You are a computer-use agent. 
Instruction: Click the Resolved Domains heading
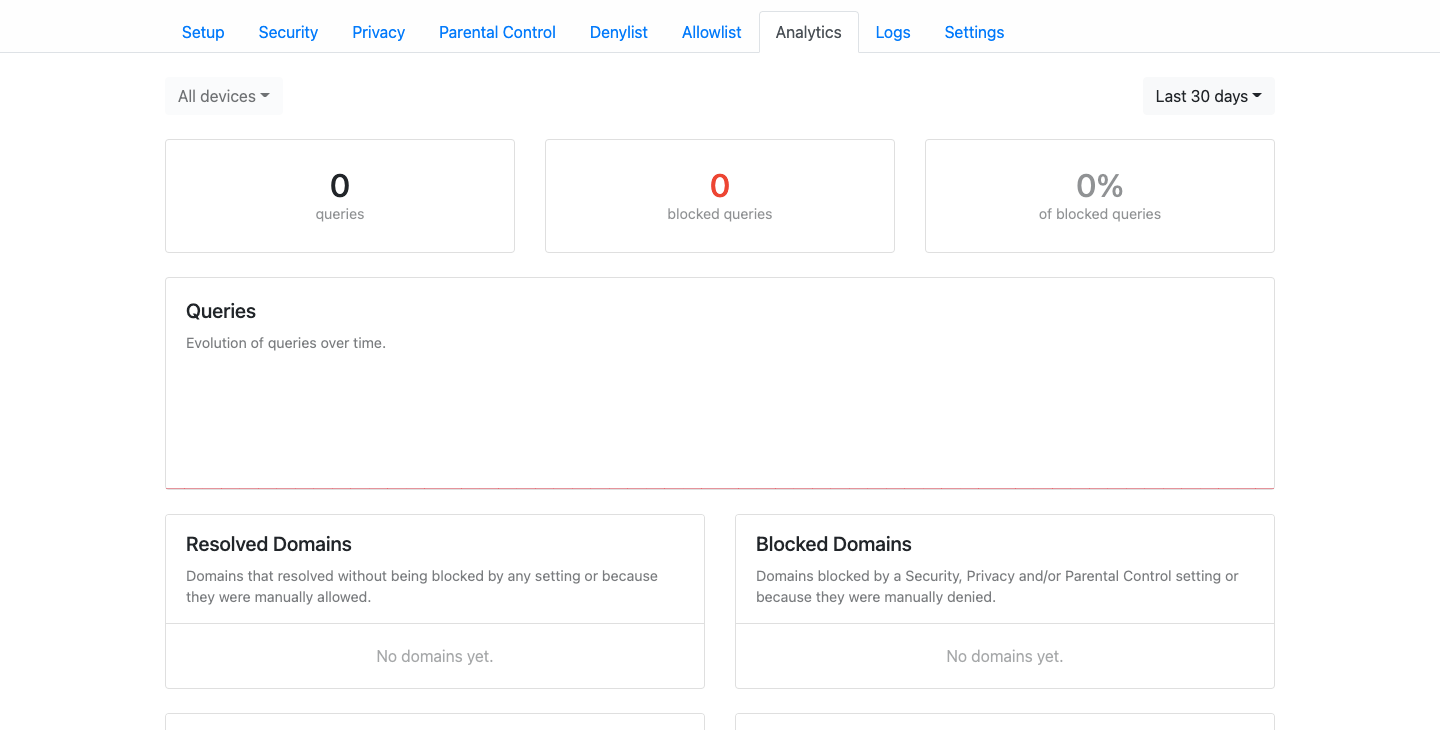point(269,544)
